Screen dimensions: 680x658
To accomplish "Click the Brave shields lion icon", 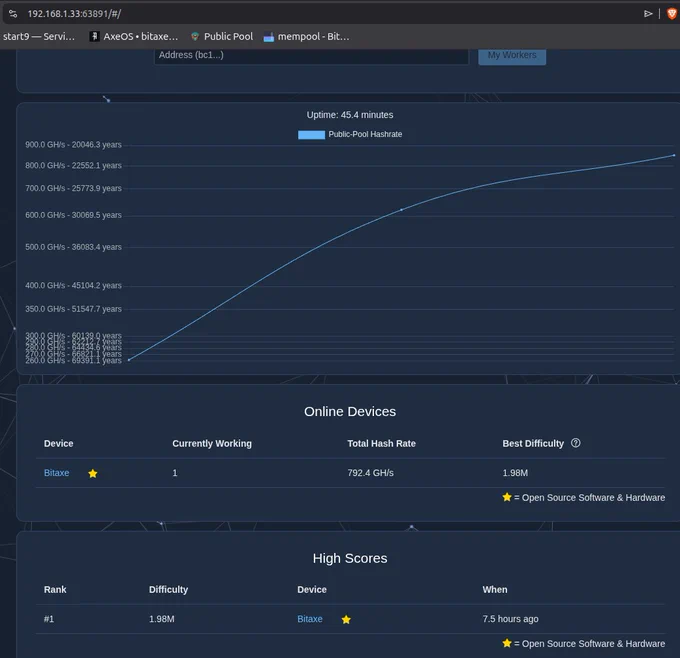I will [x=671, y=14].
